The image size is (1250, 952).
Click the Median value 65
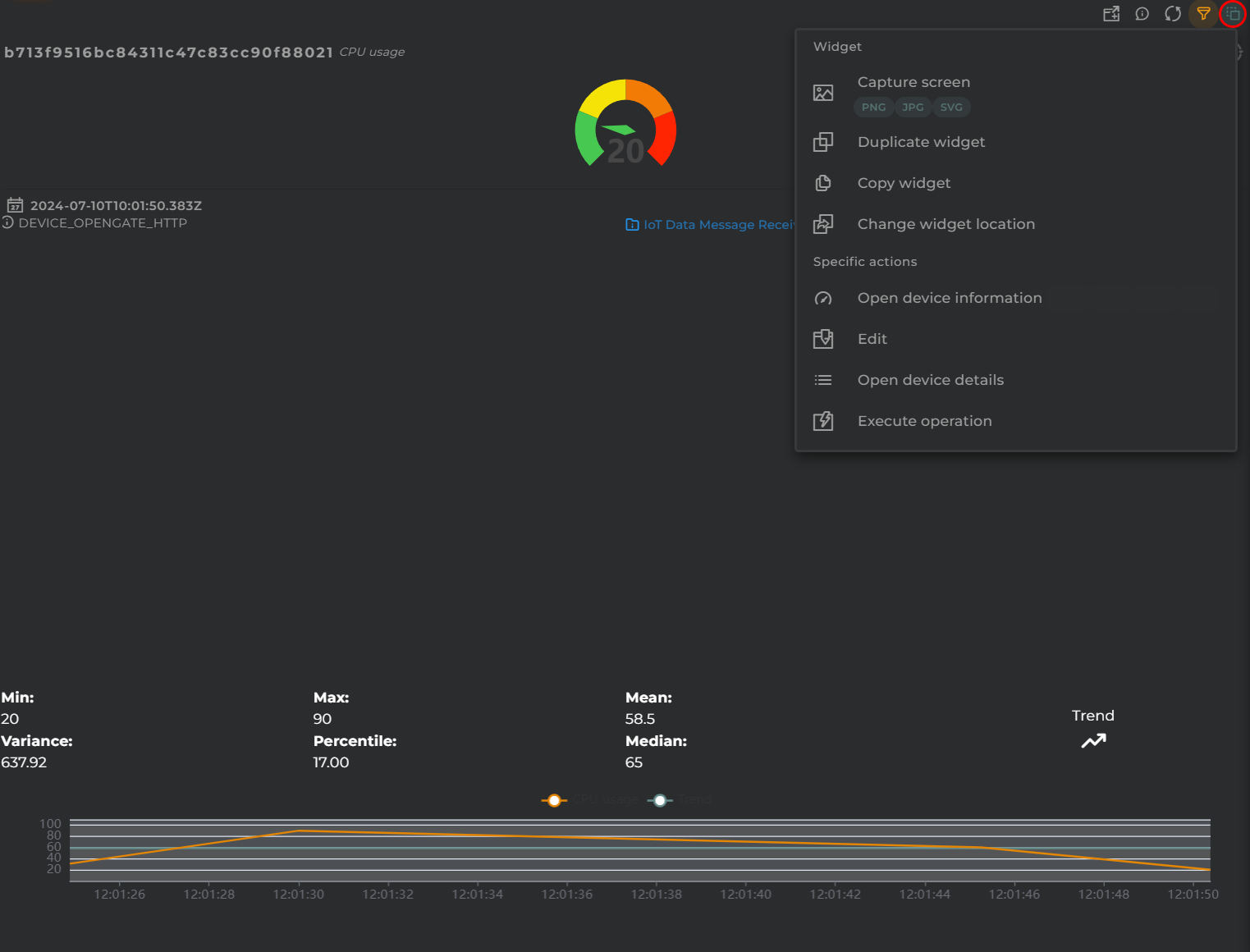(x=634, y=762)
